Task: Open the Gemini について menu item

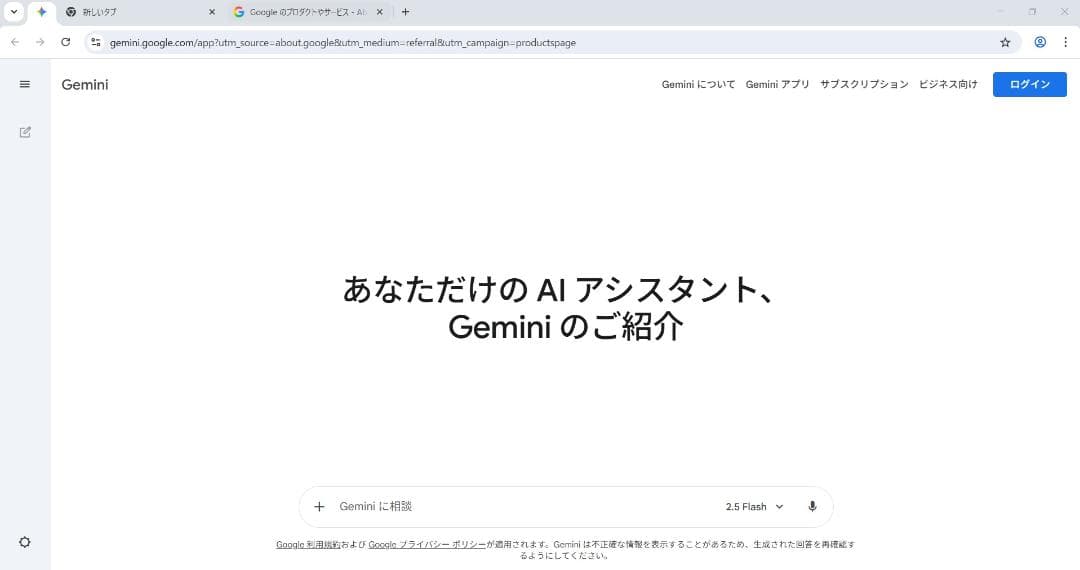Action: (x=698, y=84)
